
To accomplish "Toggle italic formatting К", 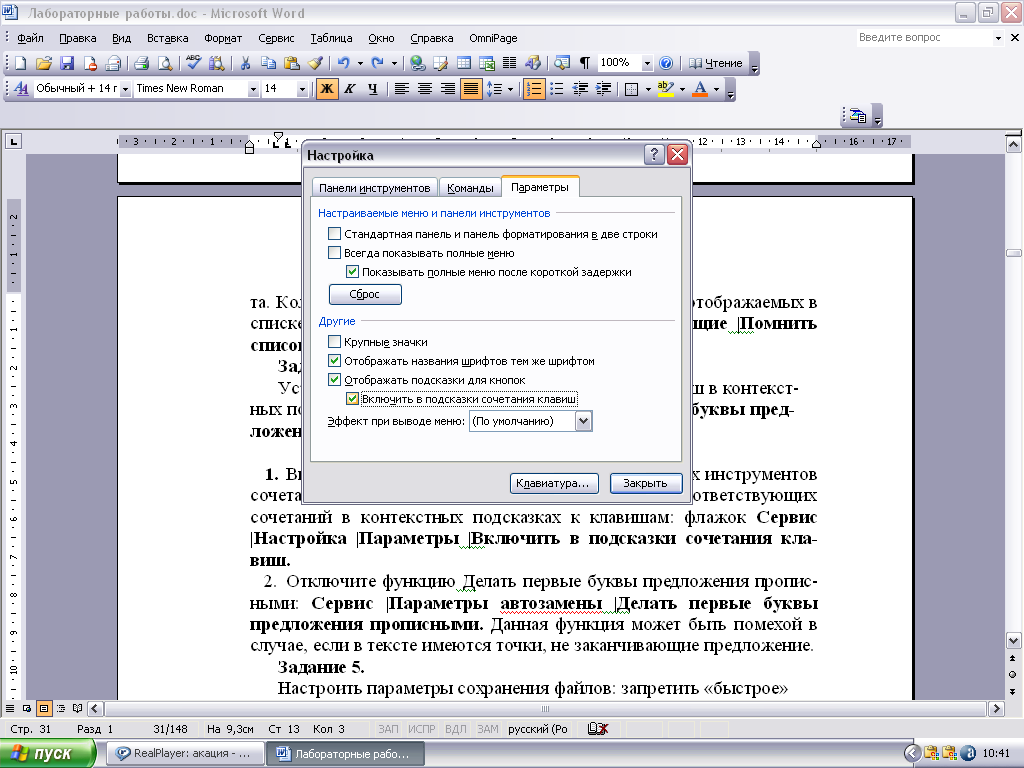I will point(350,89).
